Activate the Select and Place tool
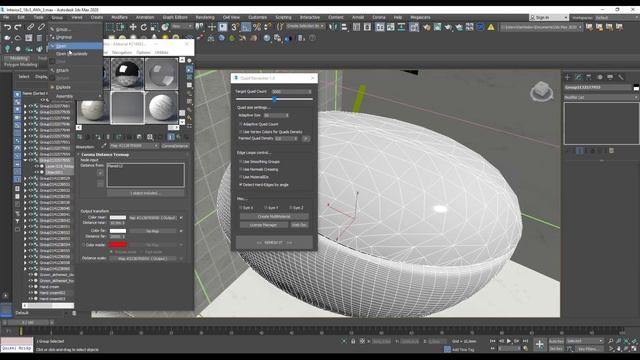This screenshot has width=640, height=360. click(x=165, y=27)
